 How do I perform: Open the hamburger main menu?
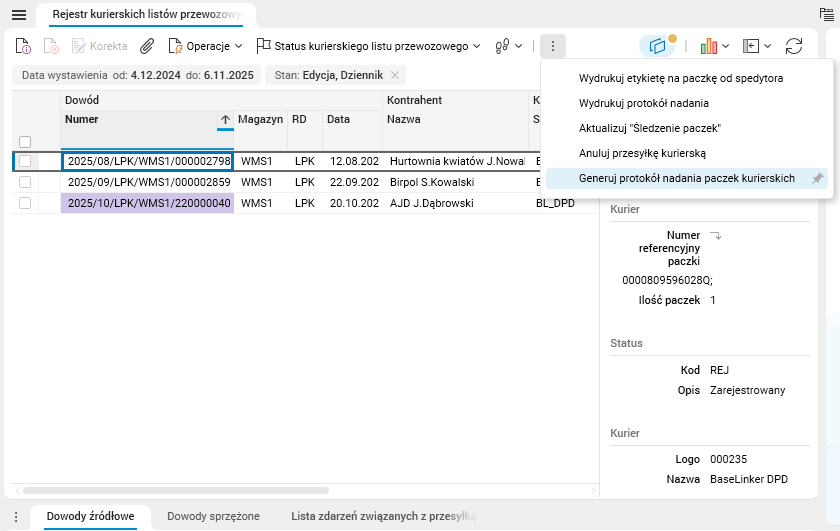(x=19, y=15)
